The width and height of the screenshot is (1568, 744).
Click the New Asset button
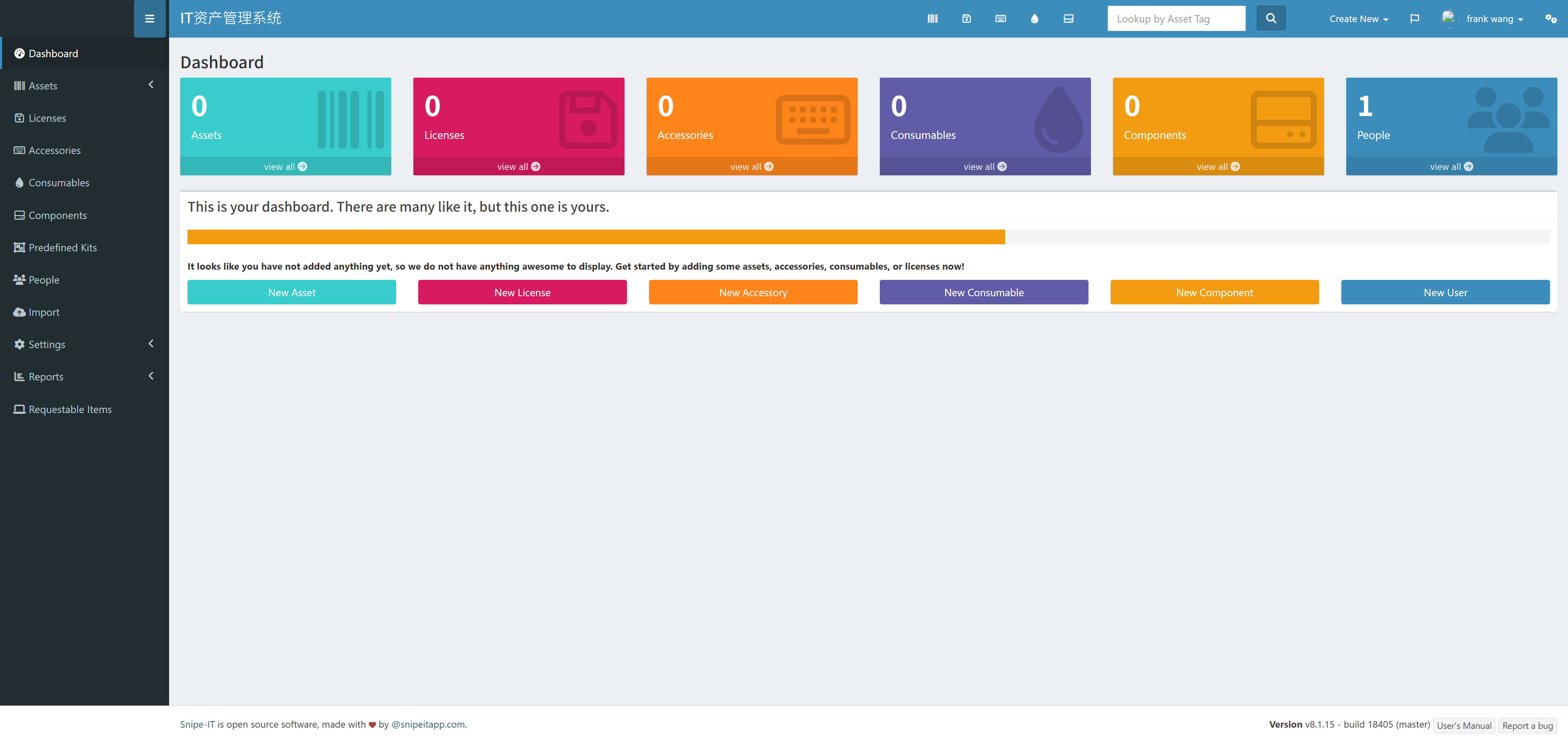tap(292, 293)
